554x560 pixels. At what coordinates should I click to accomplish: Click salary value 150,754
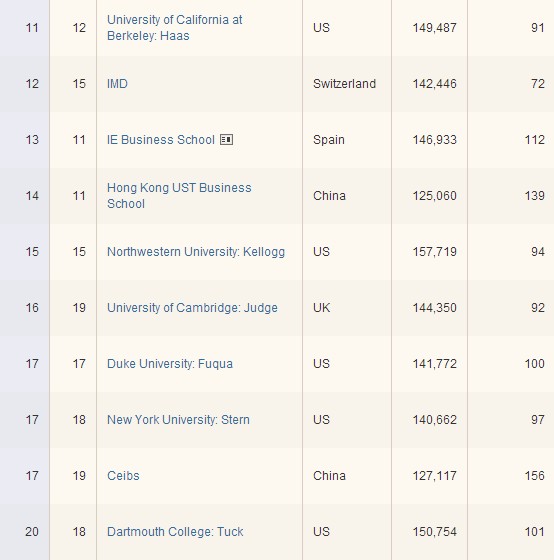(x=434, y=532)
